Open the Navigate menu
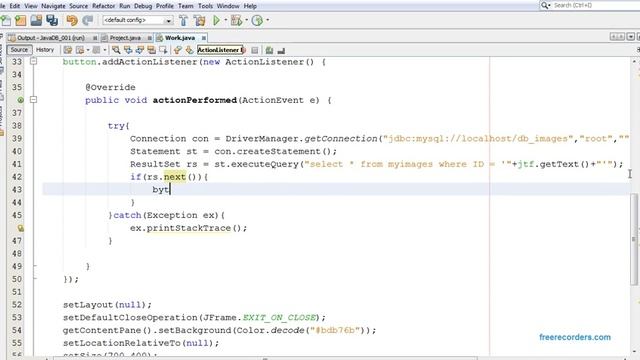640x360 pixels. tap(53, 6)
